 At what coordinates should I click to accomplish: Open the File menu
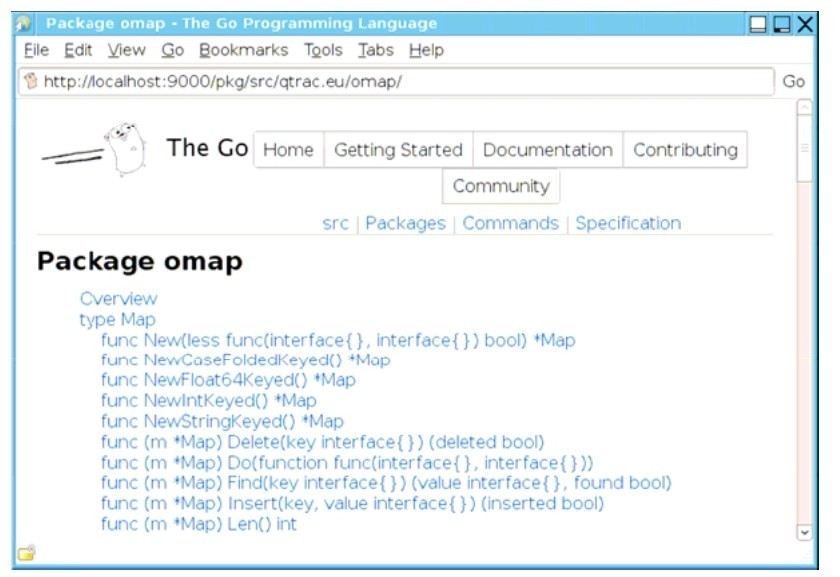pyautogui.click(x=36, y=50)
